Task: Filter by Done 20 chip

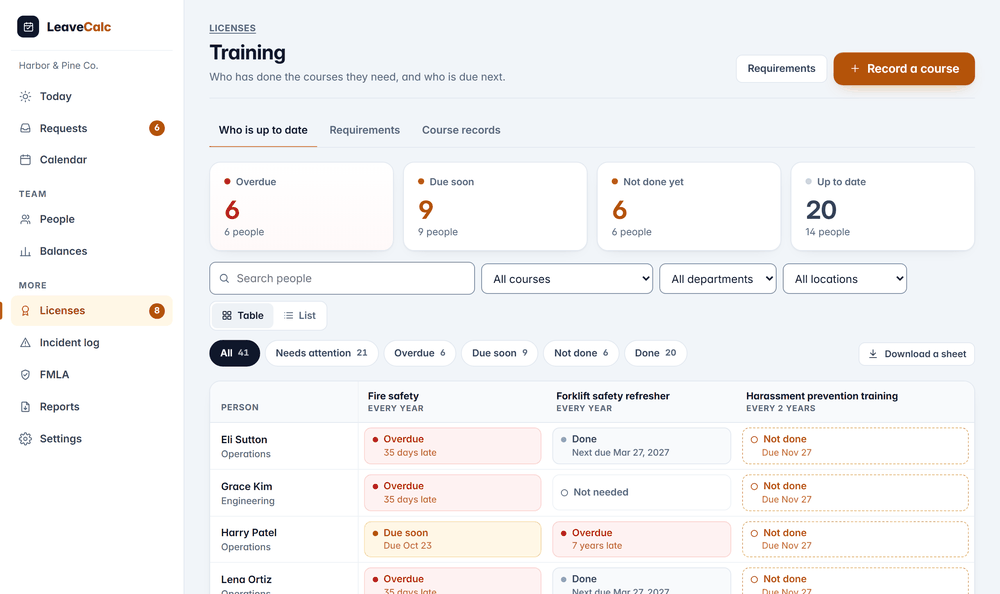Action: [655, 353]
